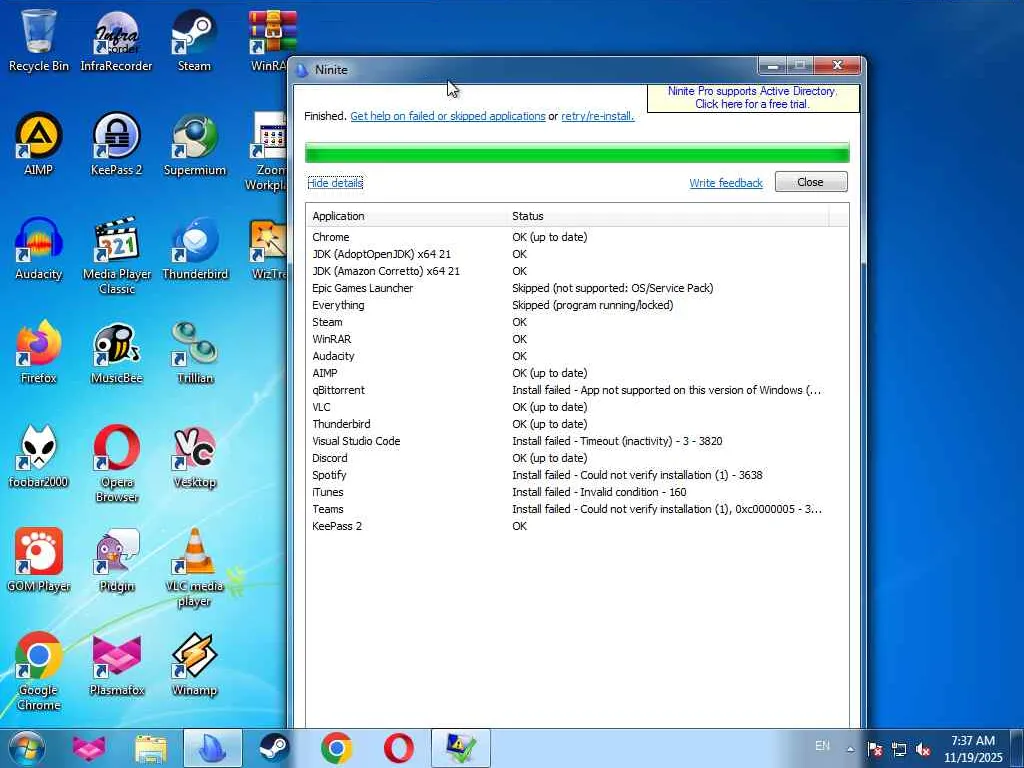Launch Steam from the desktop shortcut
Image resolution: width=1024 pixels, height=768 pixels.
194,40
